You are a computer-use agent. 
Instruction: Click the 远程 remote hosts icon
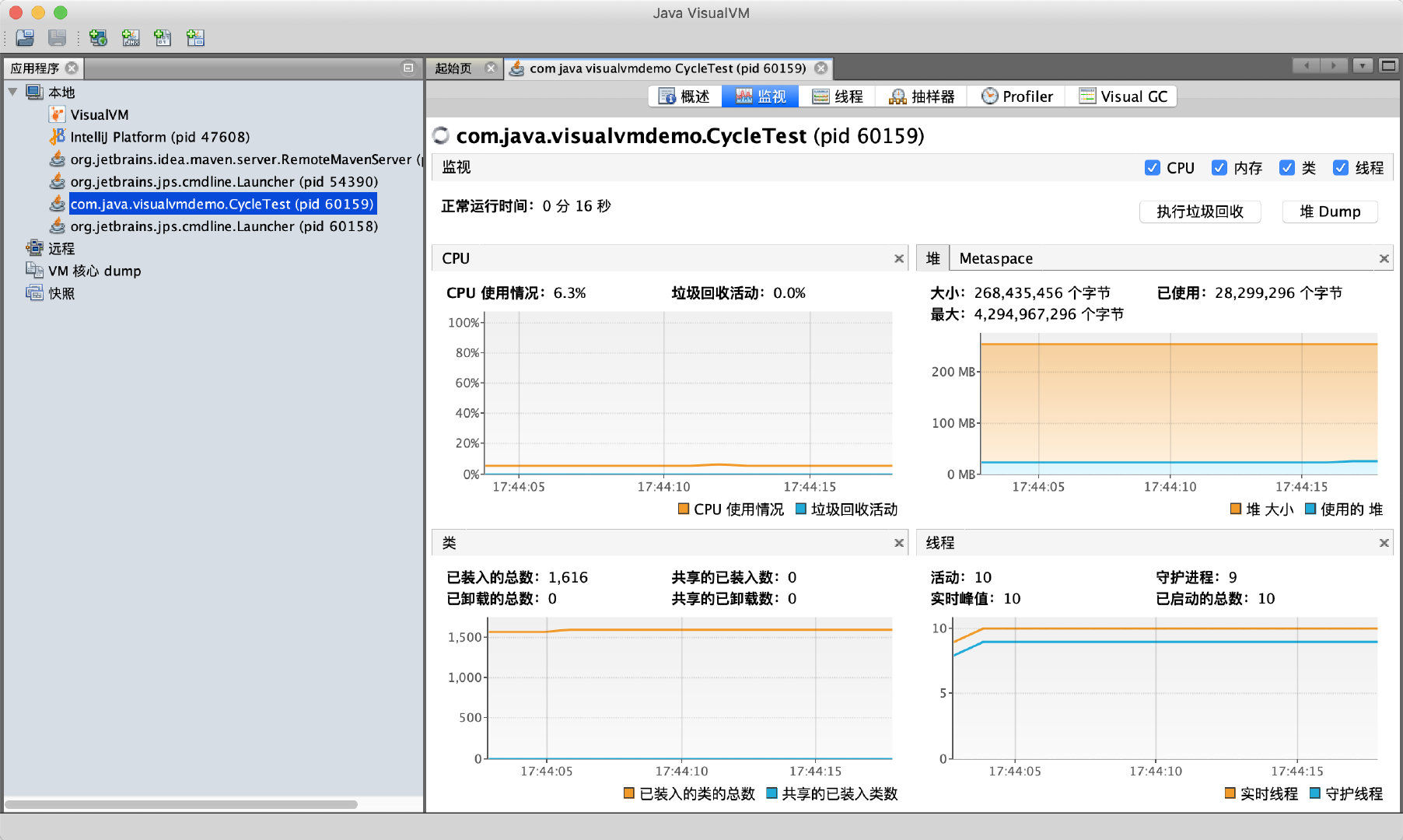(34, 248)
